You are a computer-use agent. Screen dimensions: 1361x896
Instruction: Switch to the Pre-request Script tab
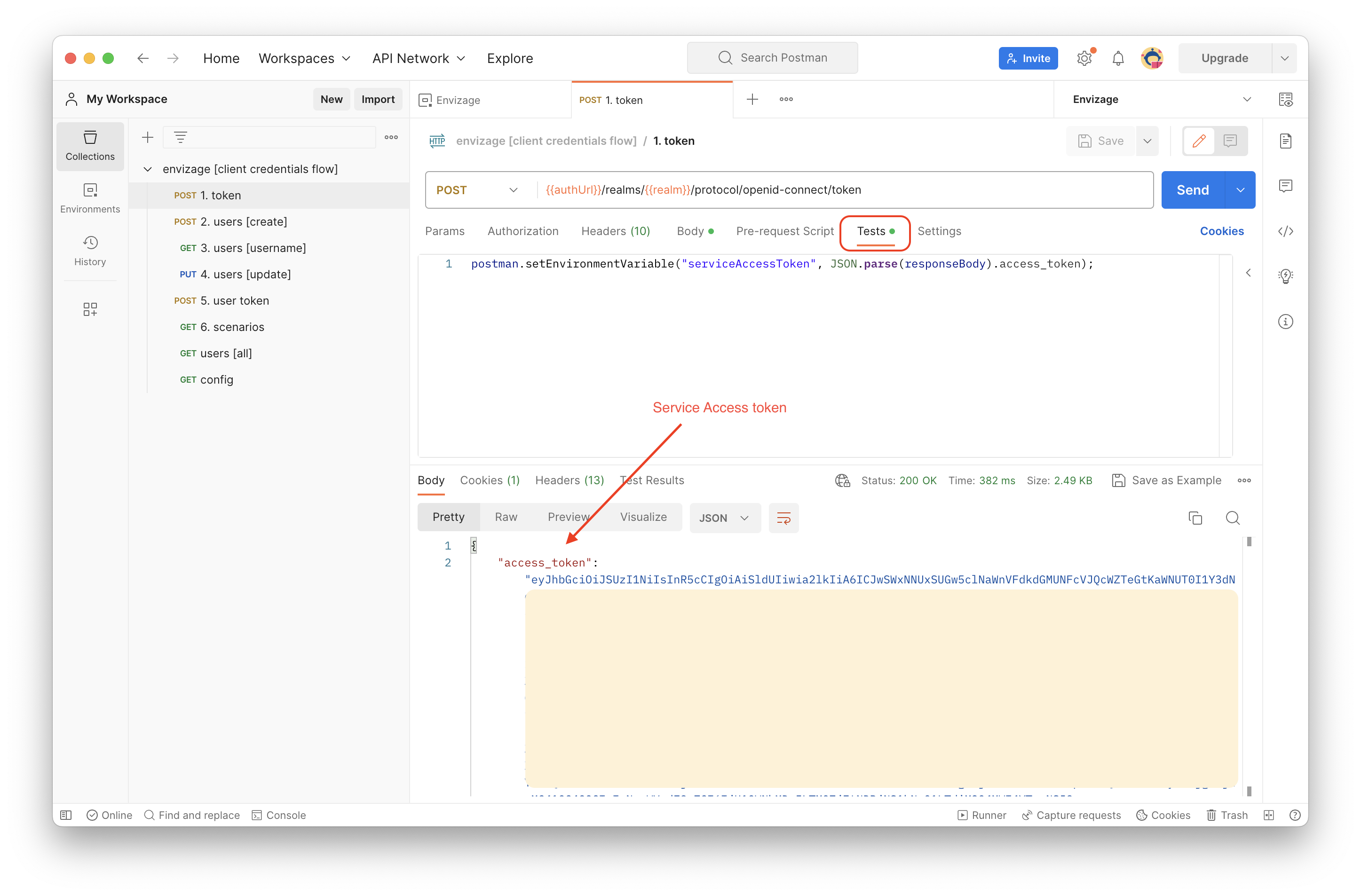tap(784, 231)
